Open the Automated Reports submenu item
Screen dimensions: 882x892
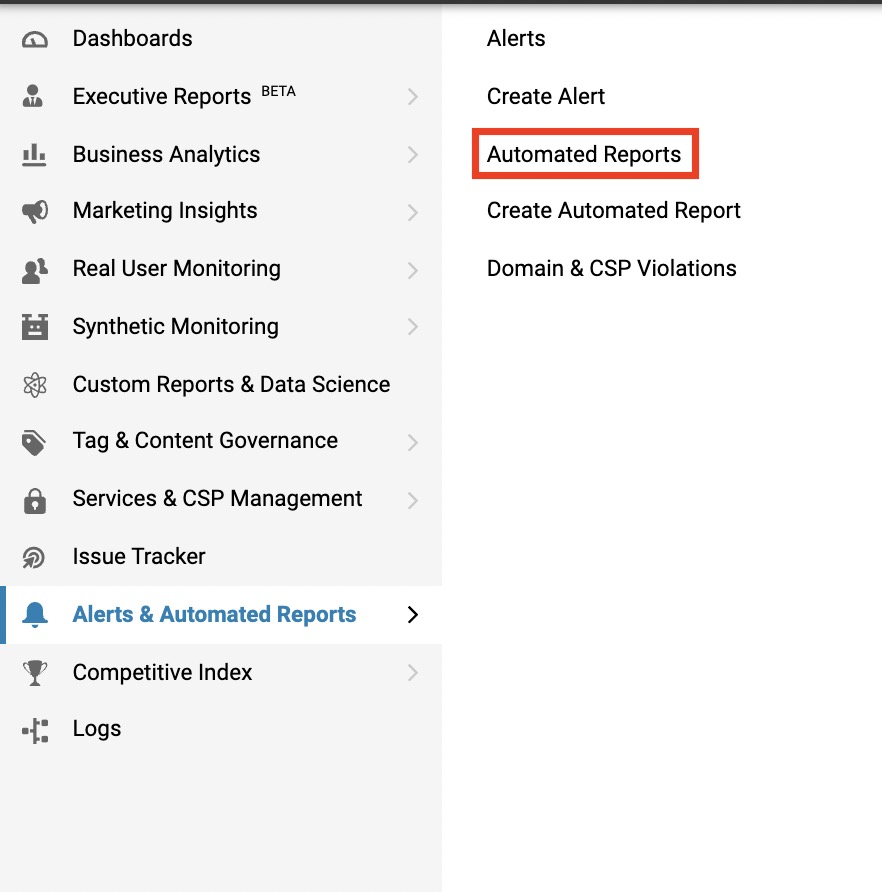[x=584, y=154]
